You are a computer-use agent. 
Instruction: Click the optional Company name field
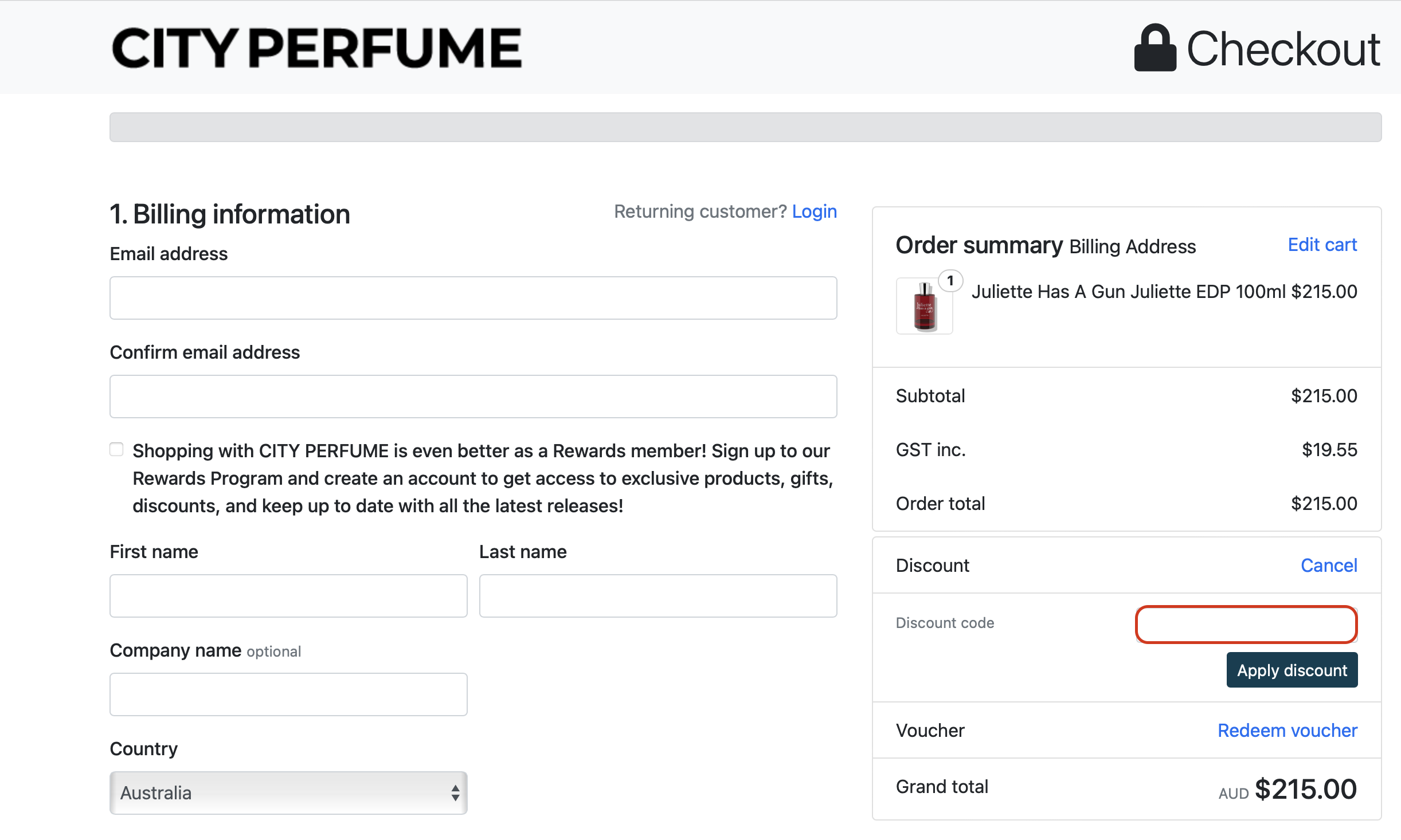(288, 694)
